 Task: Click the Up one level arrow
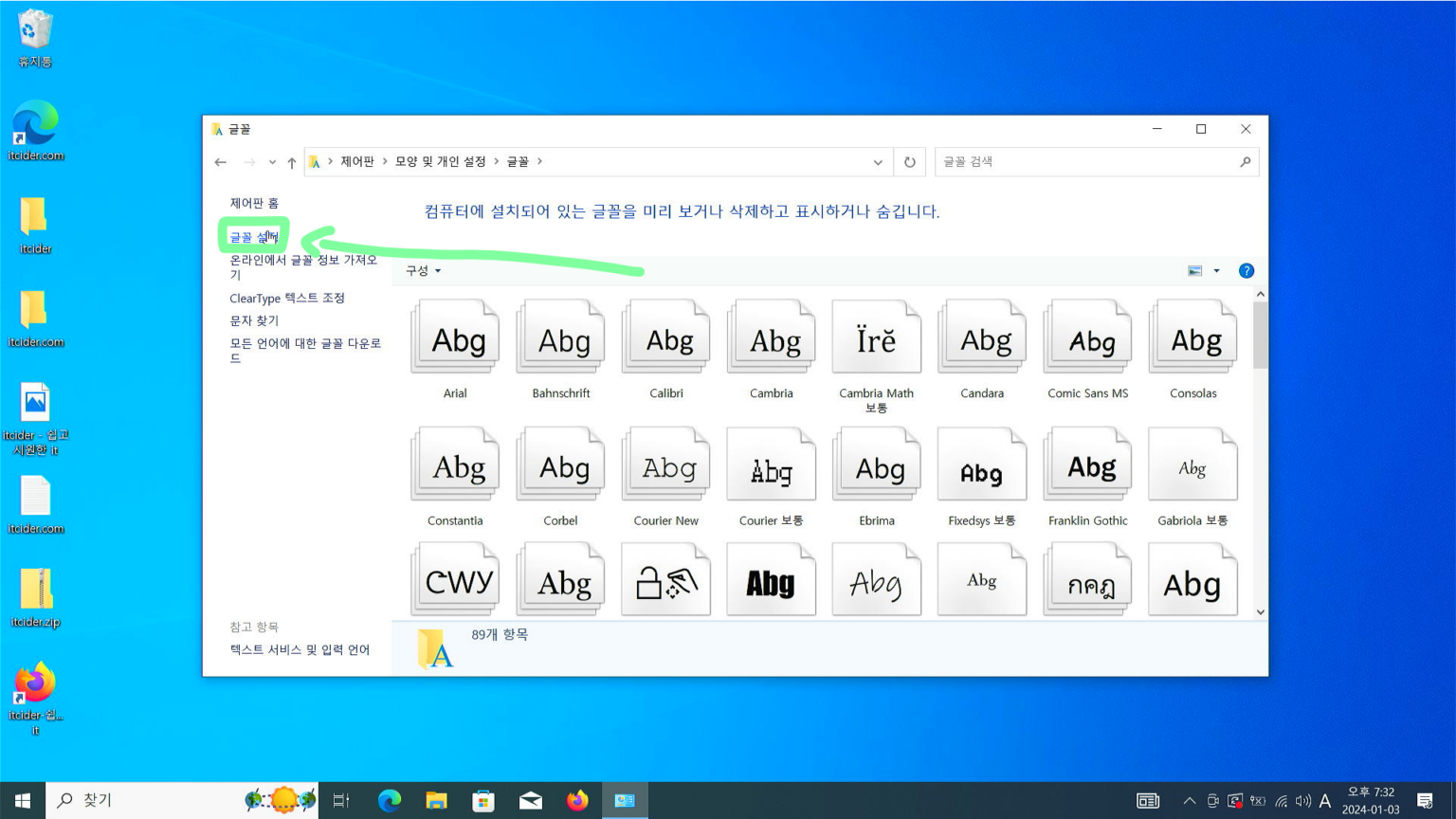click(x=291, y=161)
